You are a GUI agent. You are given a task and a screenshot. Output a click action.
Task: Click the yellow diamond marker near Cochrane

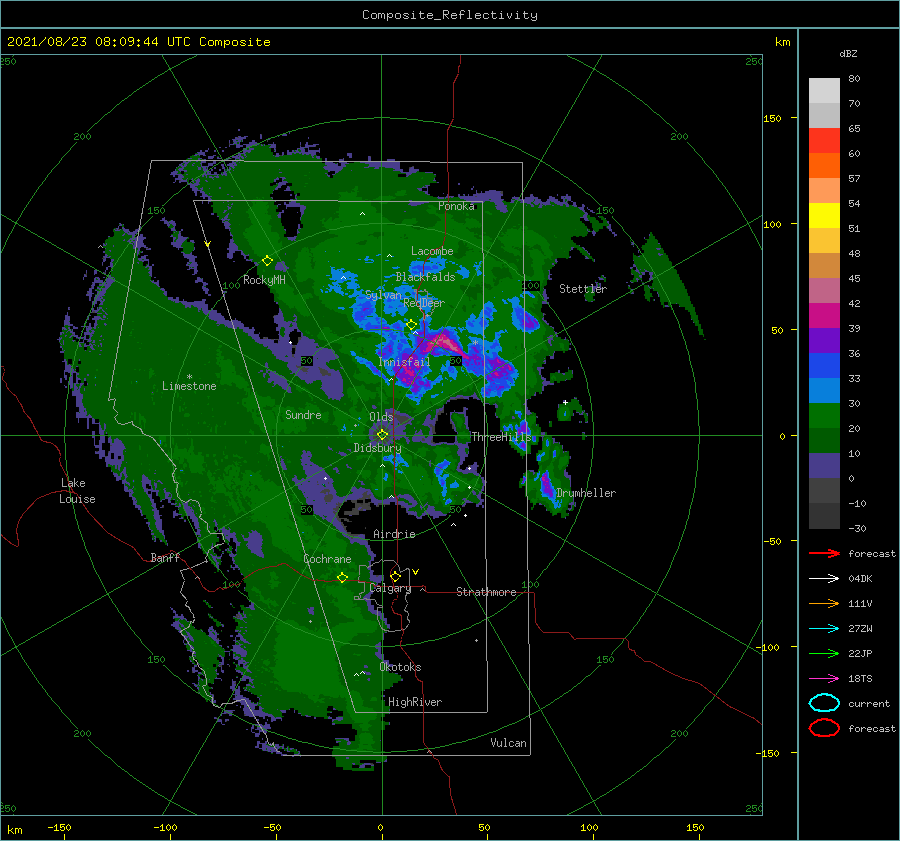pos(342,577)
